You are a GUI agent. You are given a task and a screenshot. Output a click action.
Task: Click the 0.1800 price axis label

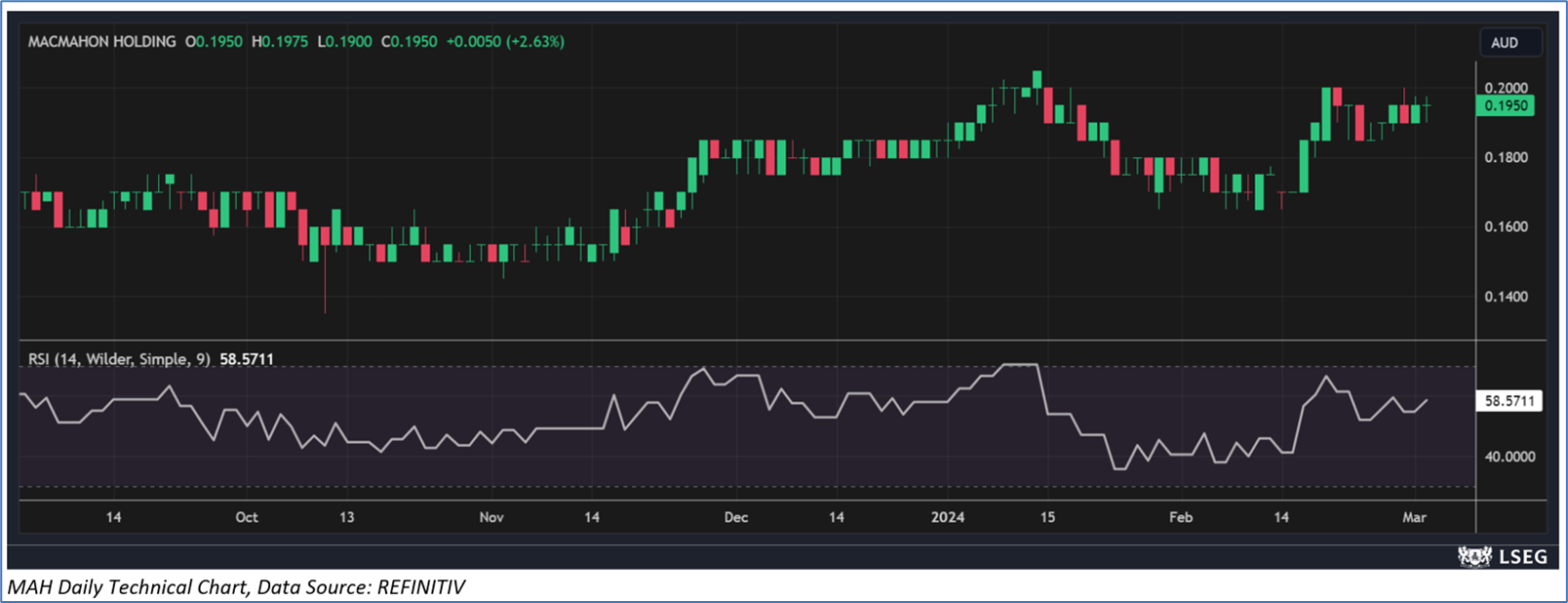(x=1506, y=157)
